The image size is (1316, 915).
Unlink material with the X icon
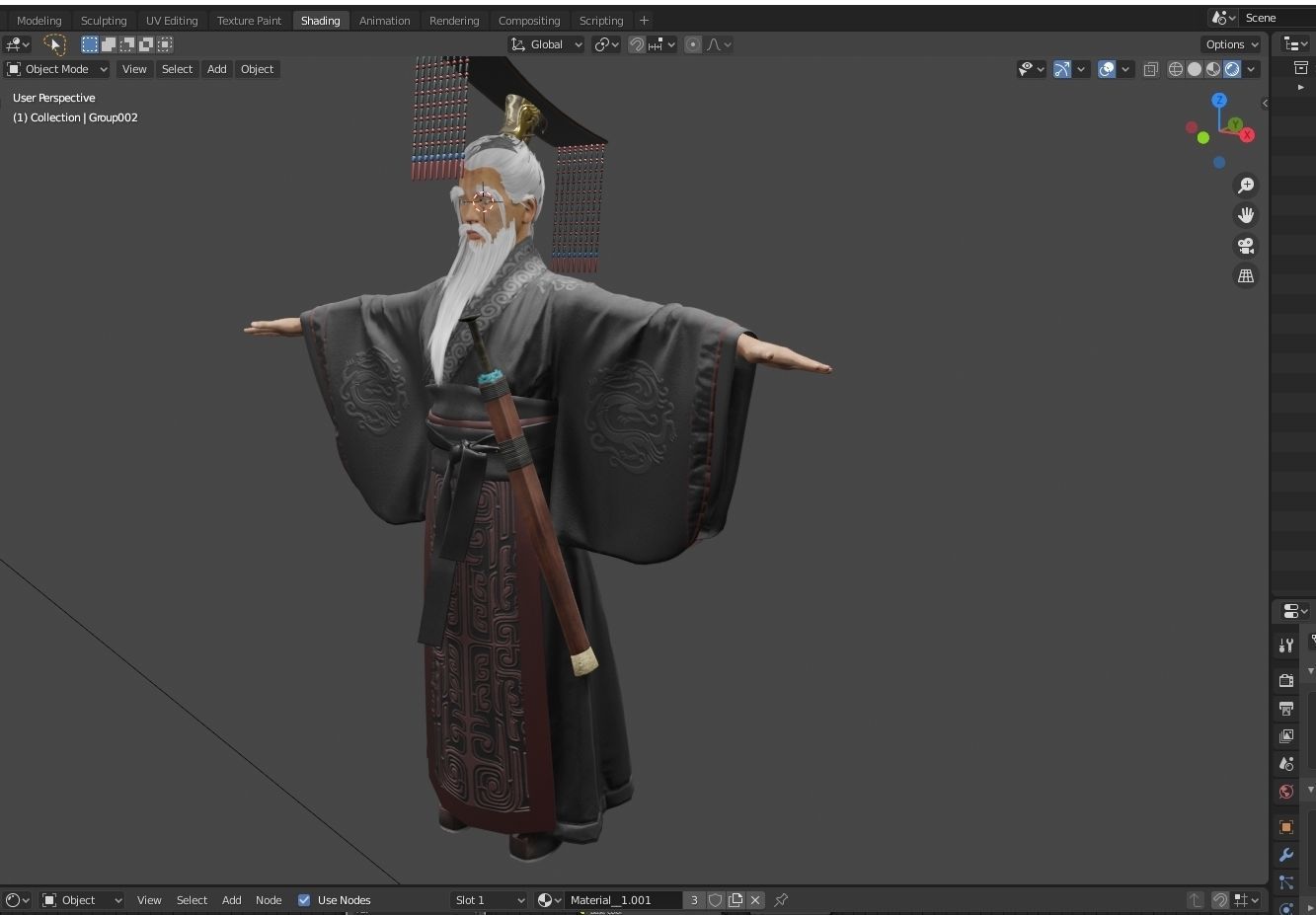[755, 900]
